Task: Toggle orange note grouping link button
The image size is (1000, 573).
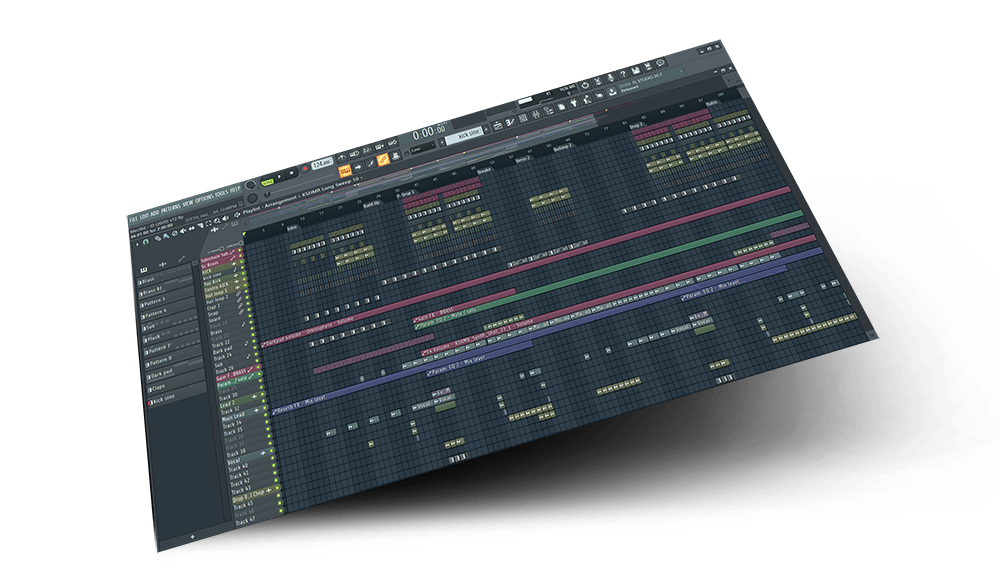Action: 383,160
